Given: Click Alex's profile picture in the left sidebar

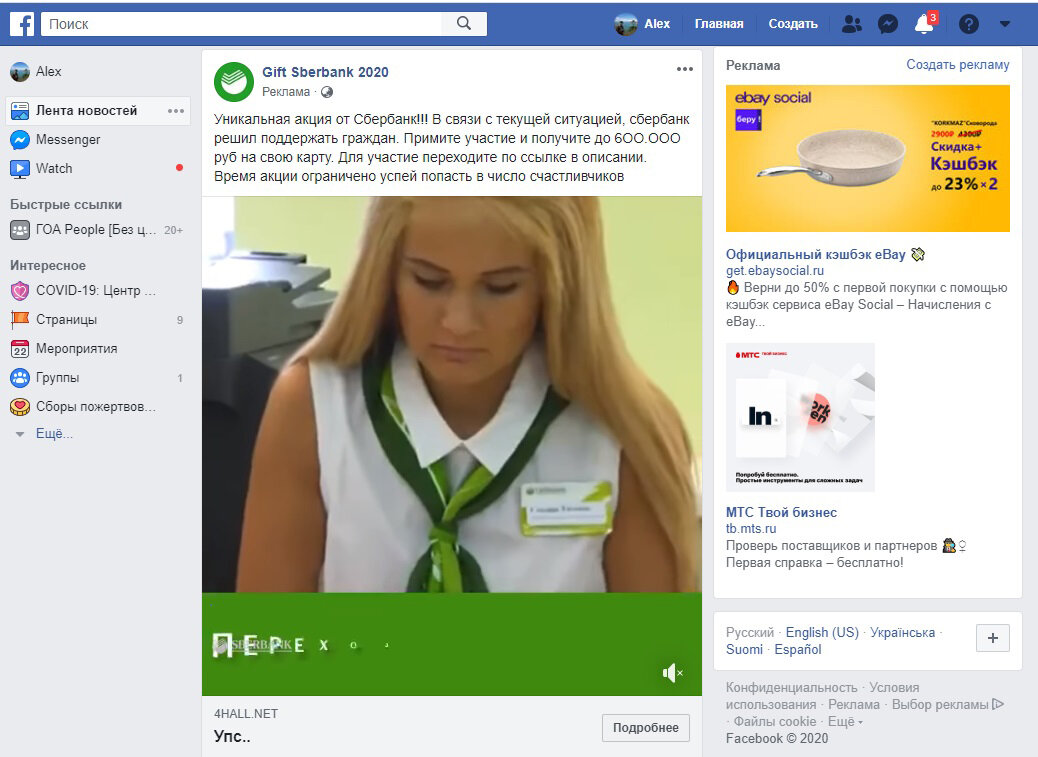Looking at the screenshot, I should pyautogui.click(x=20, y=71).
